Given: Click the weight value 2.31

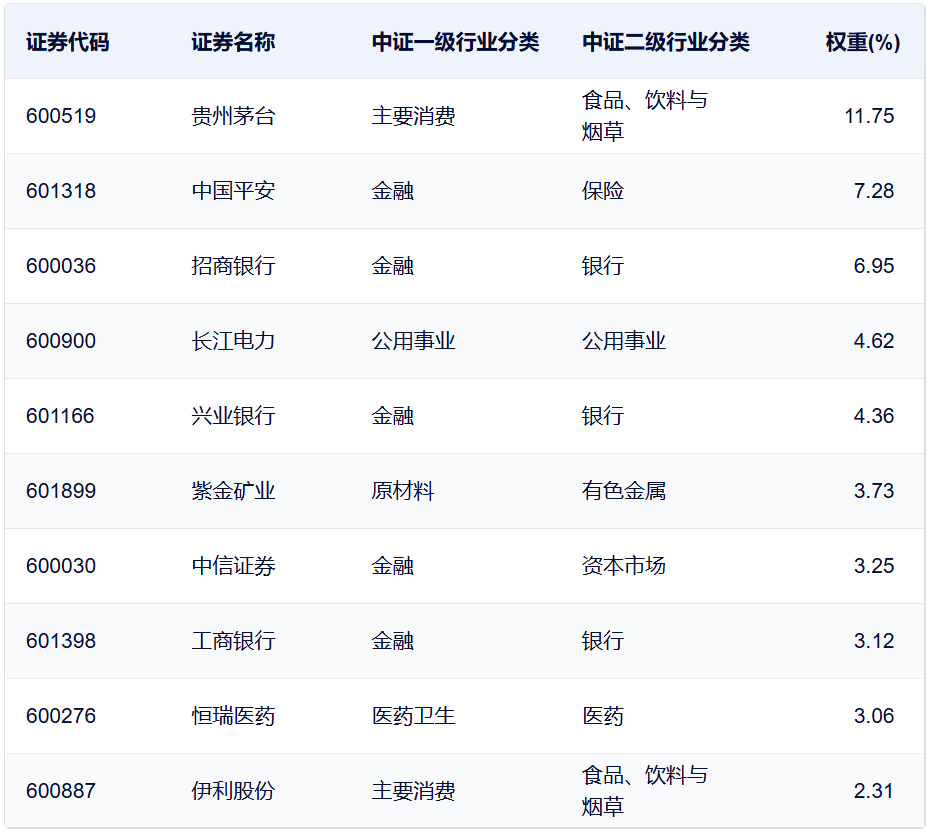Looking at the screenshot, I should (x=873, y=791).
